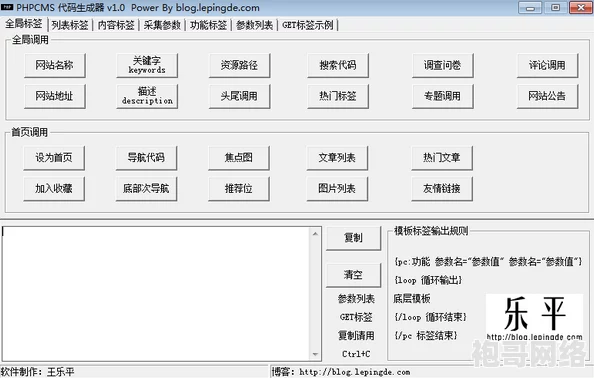Click inside the code output text area
Screen dimensions: 594x378
tap(156, 294)
